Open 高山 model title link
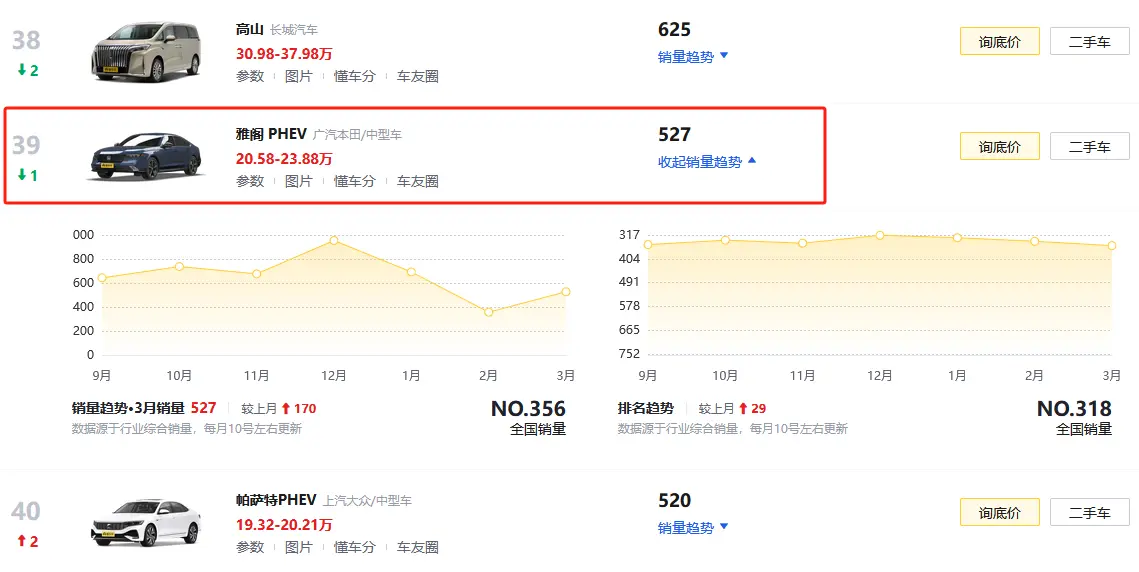1139x572 pixels. [249, 29]
